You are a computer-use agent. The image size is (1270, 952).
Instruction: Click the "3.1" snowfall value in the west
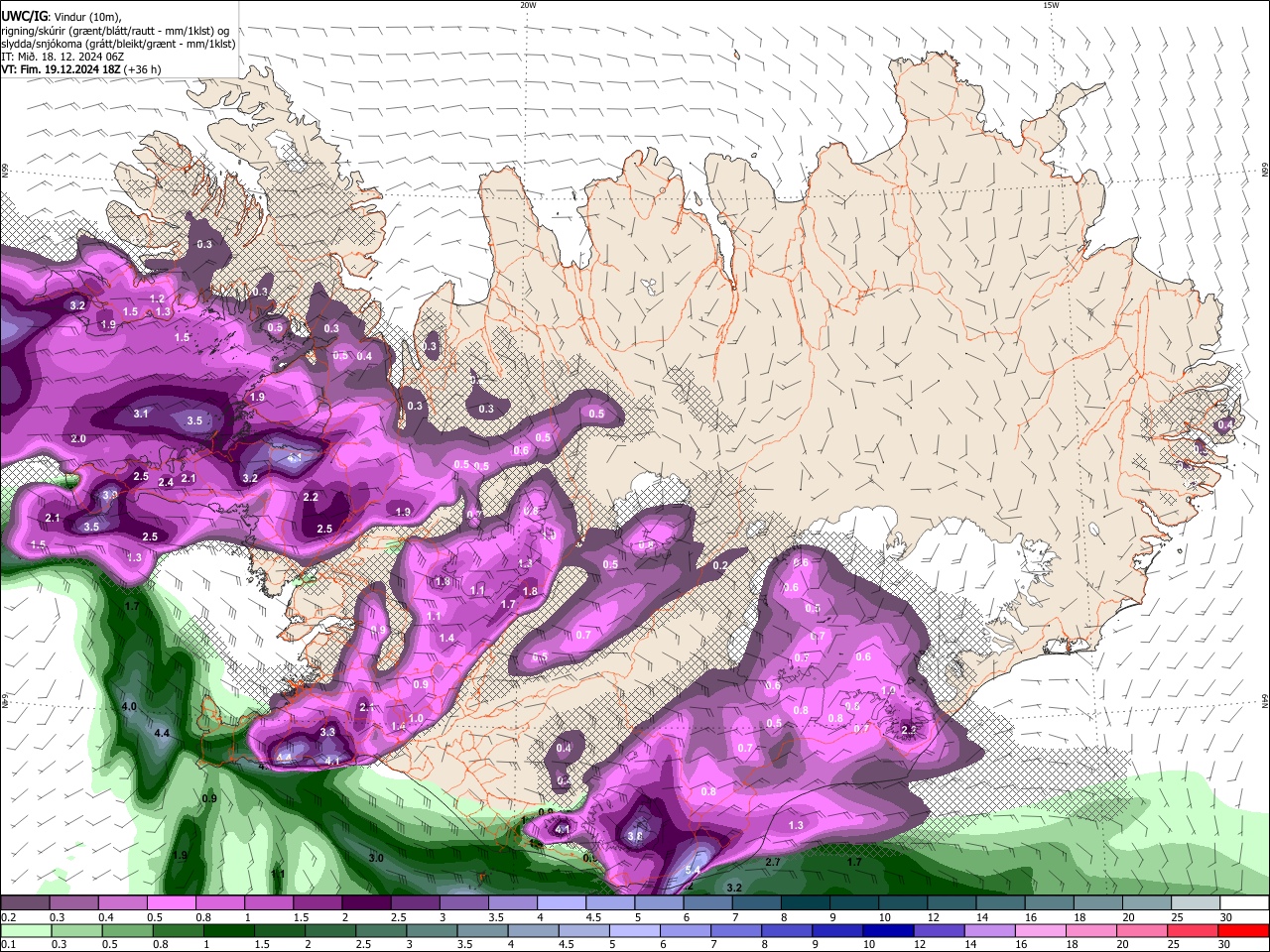point(141,414)
